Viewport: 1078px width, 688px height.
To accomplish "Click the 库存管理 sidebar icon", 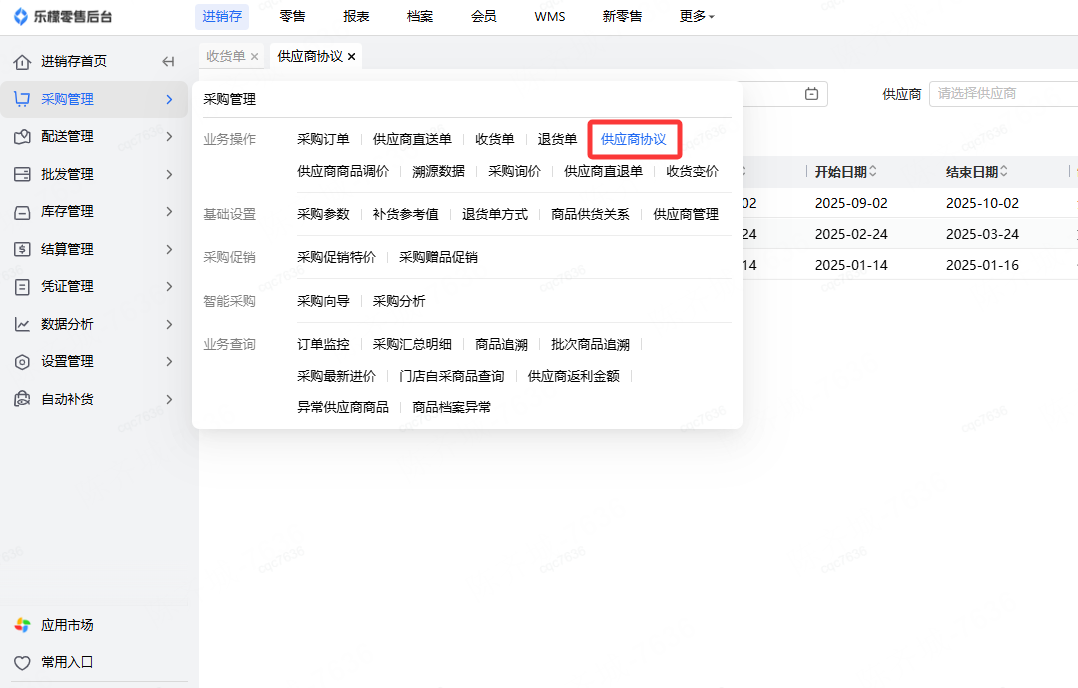I will click(x=22, y=212).
